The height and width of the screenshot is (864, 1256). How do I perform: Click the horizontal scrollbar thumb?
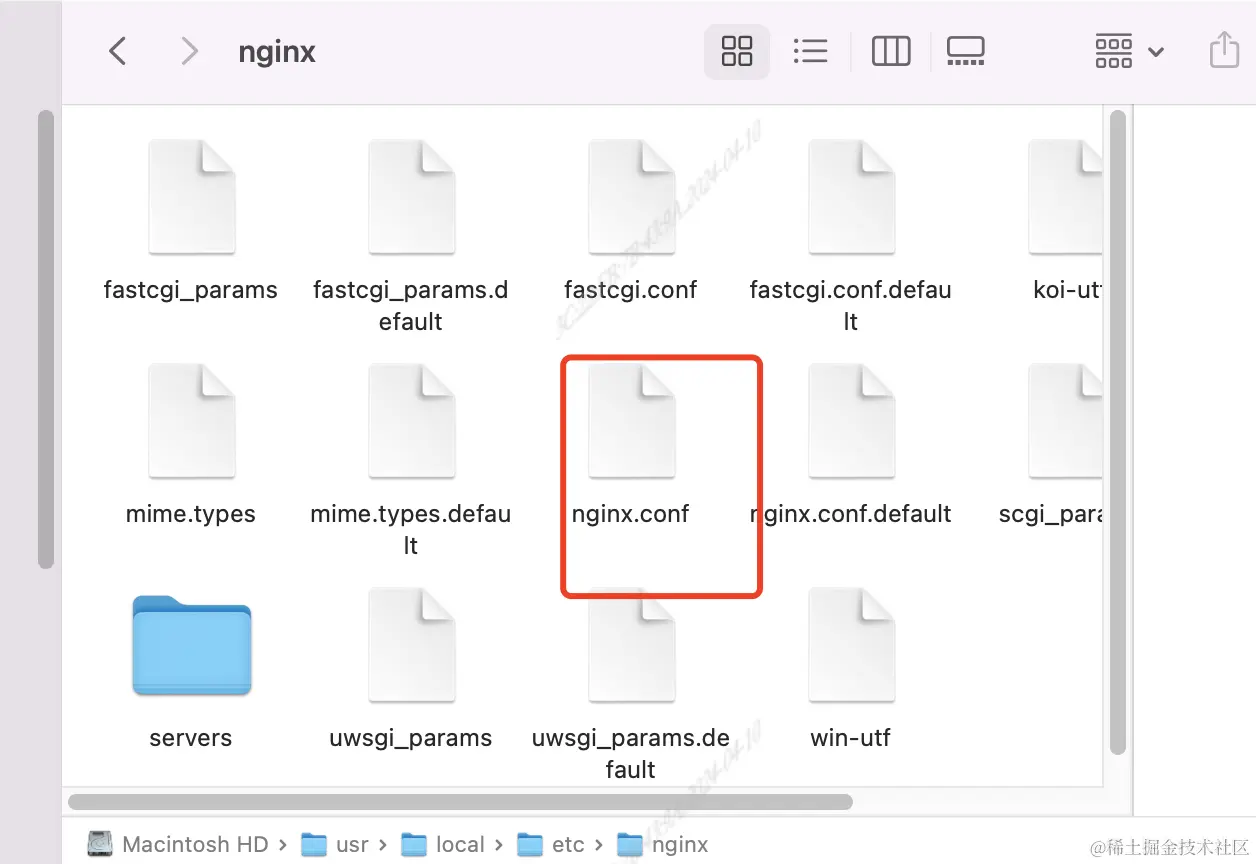460,802
